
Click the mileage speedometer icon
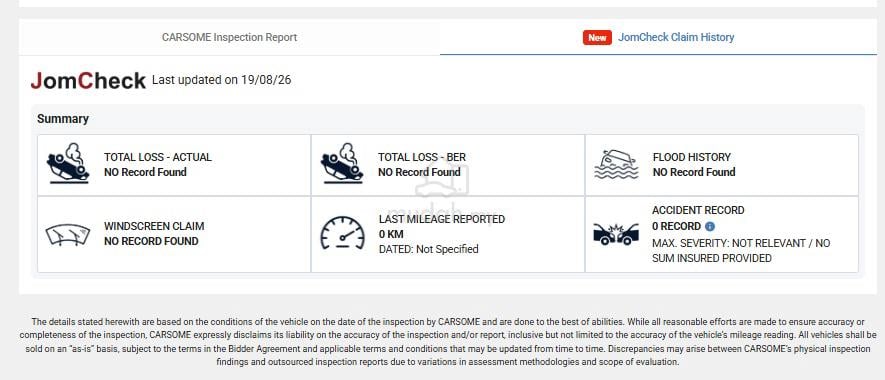[x=343, y=233]
